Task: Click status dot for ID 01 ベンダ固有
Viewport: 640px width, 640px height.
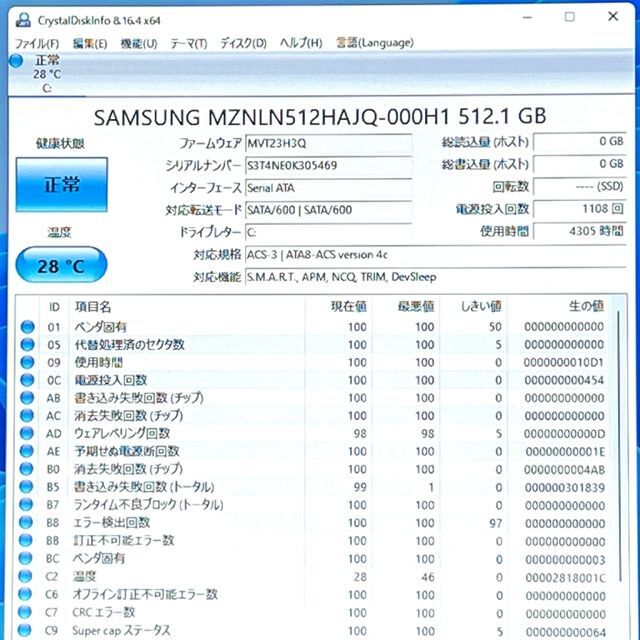Action: pos(27,327)
